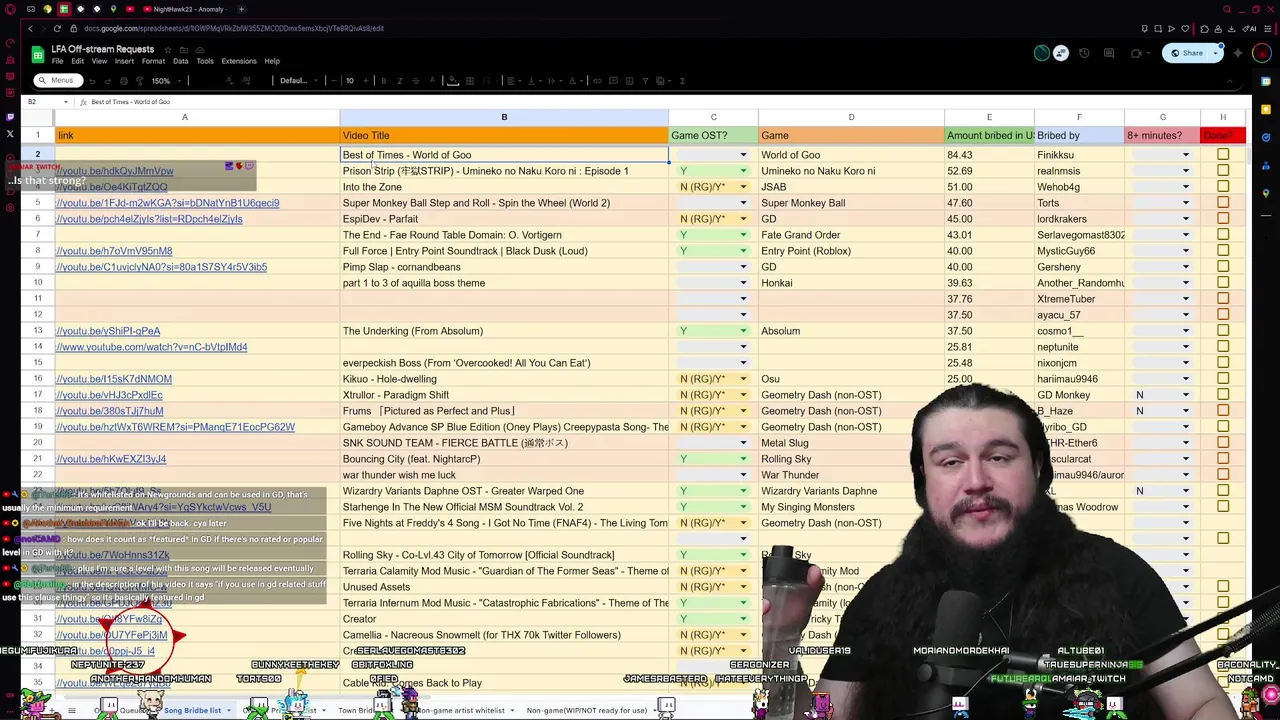Open the Format menu
Image resolution: width=1280 pixels, height=720 pixels.
tap(153, 61)
